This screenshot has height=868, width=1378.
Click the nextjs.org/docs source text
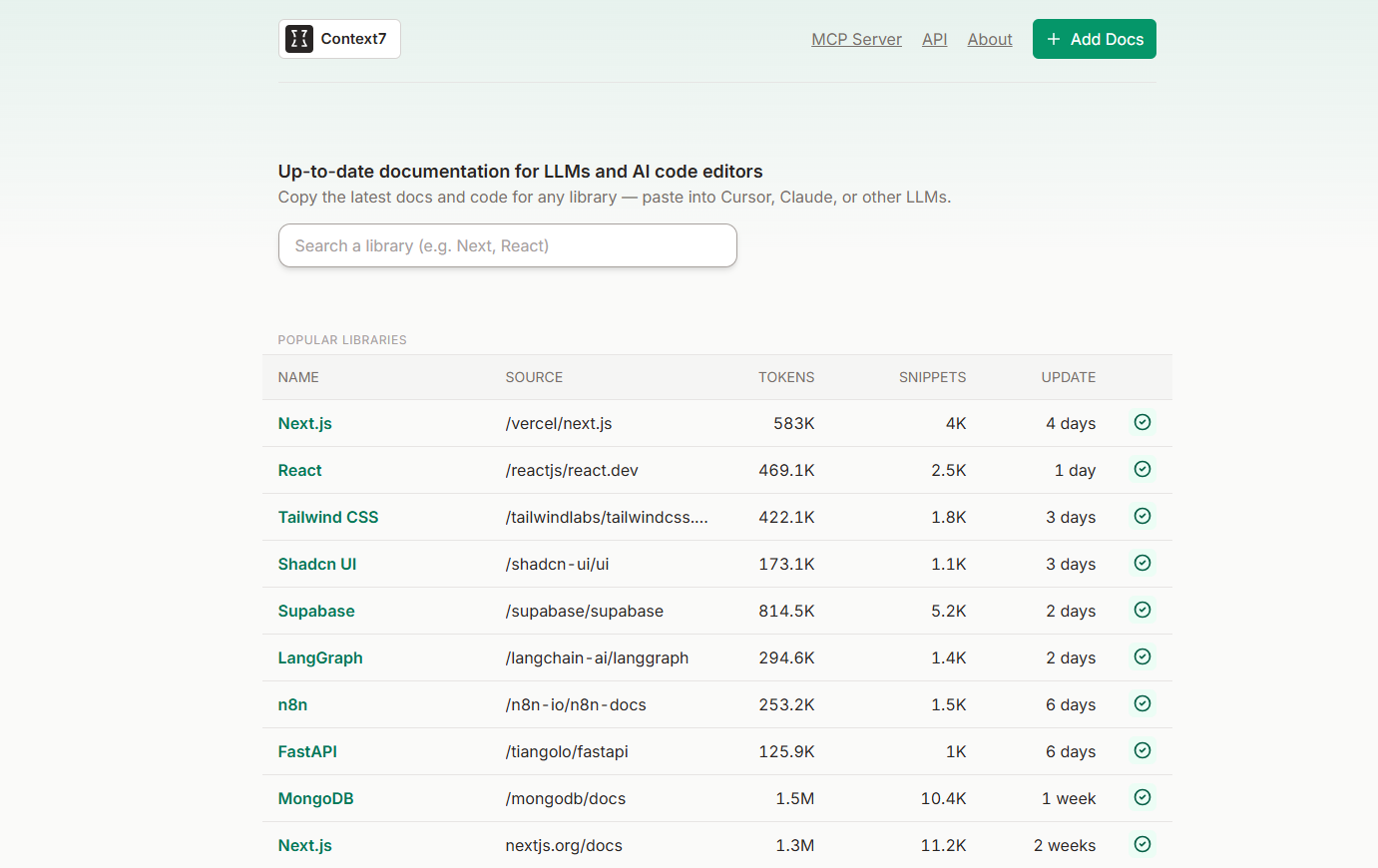564,845
